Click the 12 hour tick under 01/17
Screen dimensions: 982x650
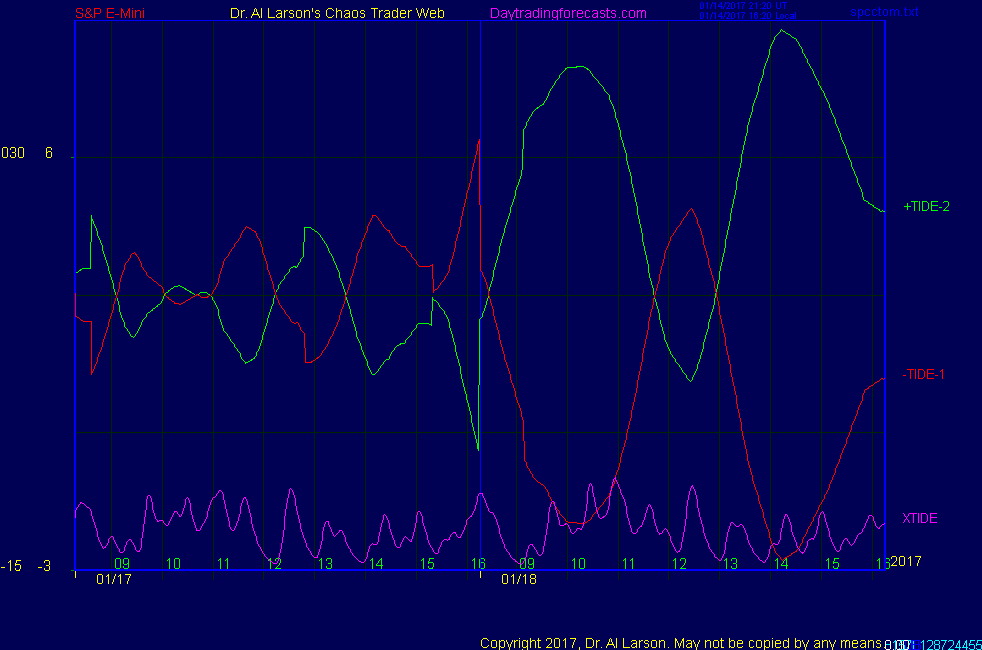pyautogui.click(x=275, y=564)
